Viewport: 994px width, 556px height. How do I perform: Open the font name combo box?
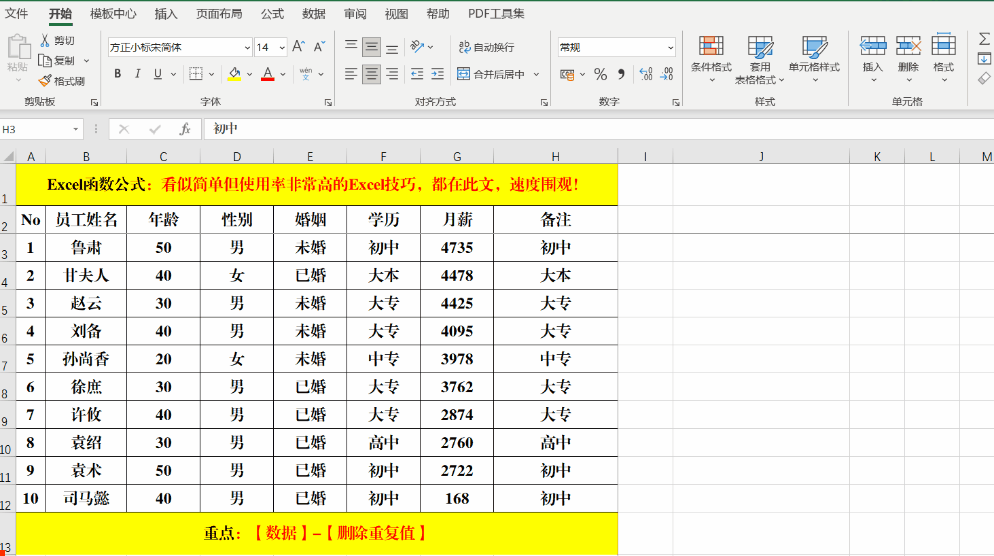[x=180, y=48]
